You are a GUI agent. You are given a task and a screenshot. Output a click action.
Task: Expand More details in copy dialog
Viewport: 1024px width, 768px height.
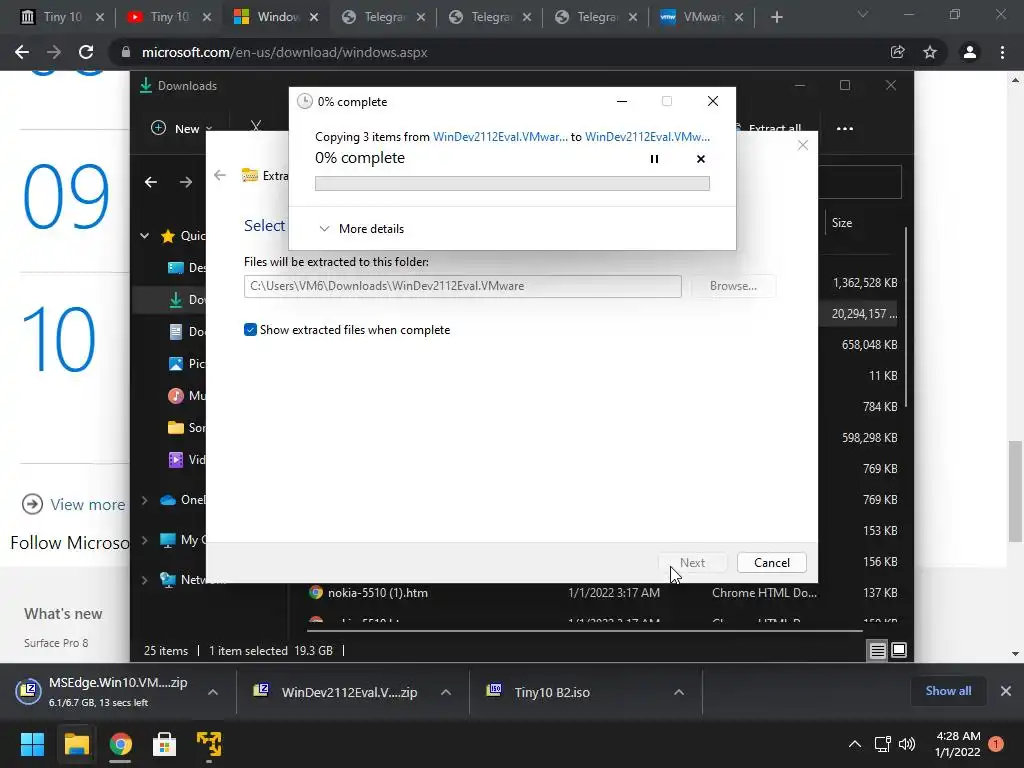(x=361, y=229)
